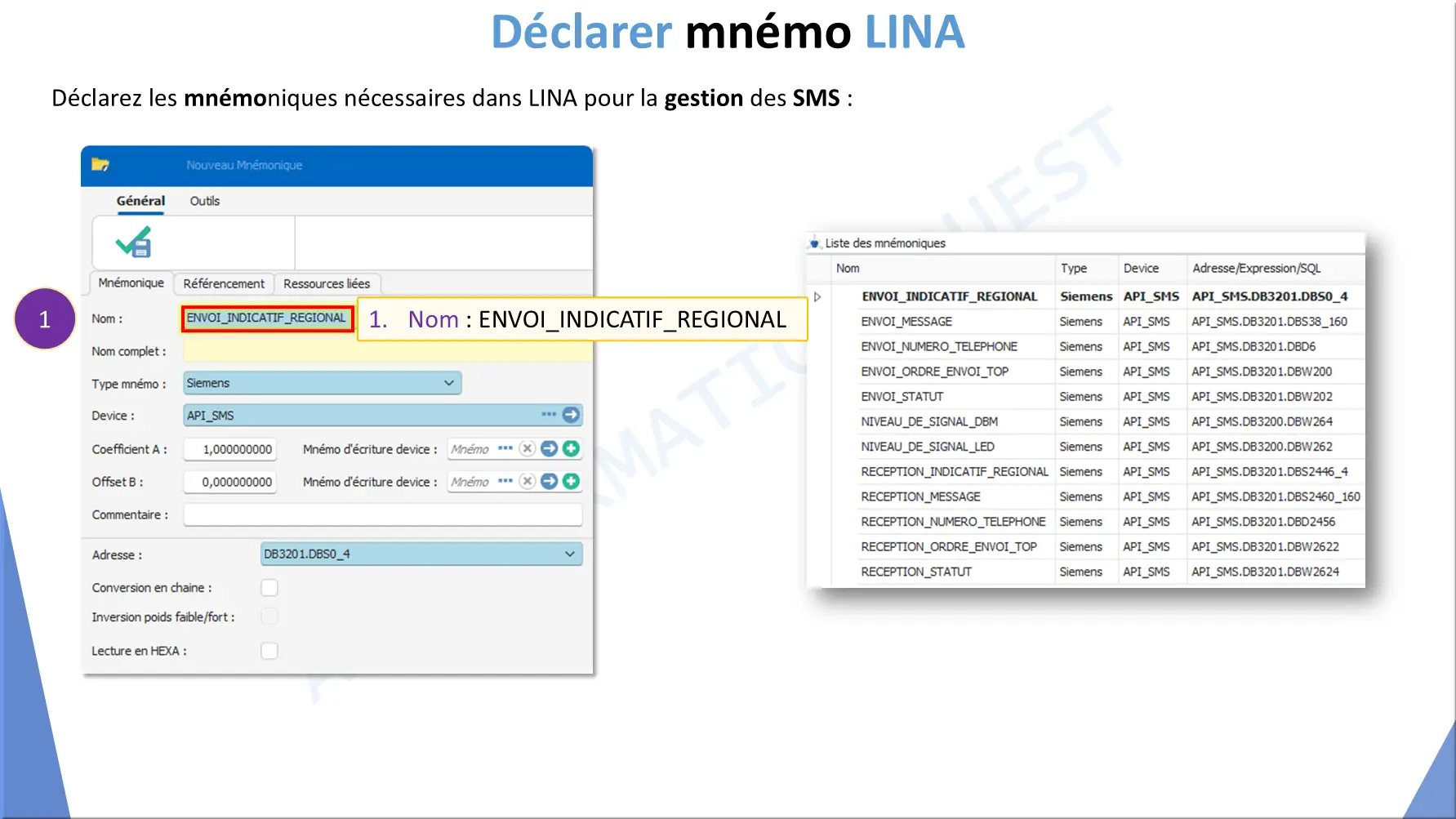Screen dimensions: 1456x819
Task: Open the Type mnémo Siemens dropdown
Action: click(448, 383)
